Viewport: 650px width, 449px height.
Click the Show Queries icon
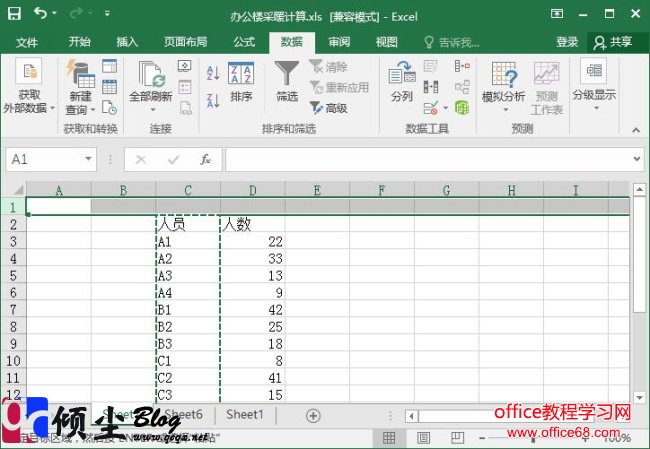(109, 66)
